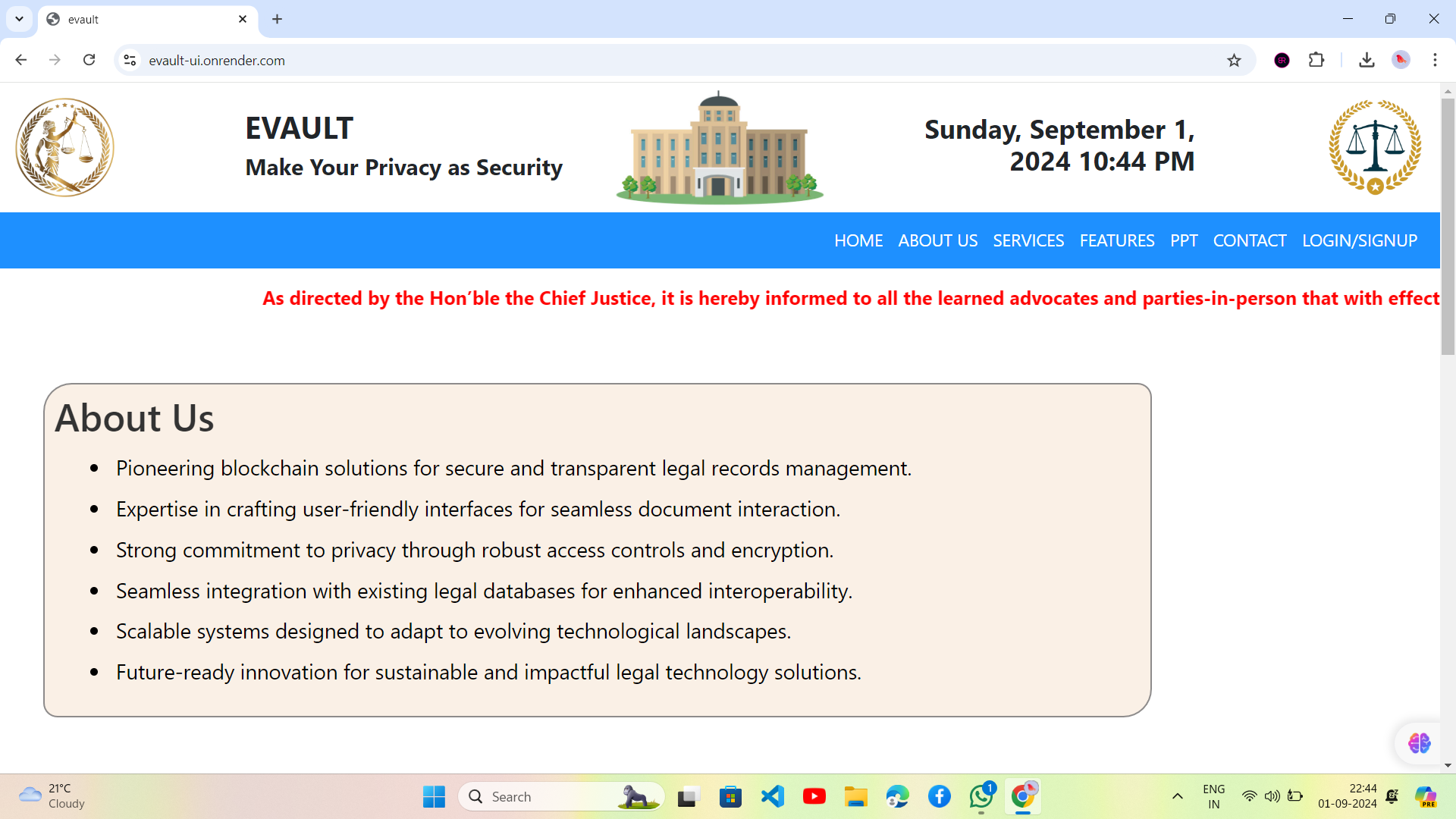Click the 'Pioneering blockchain solutions' bullet
Screen dimensions: 1456x819
coord(513,469)
